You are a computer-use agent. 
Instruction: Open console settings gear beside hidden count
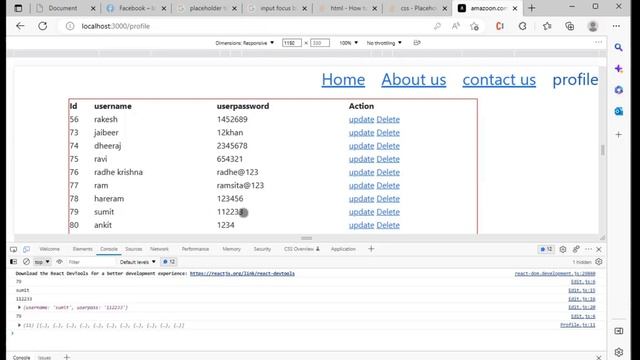point(599,262)
